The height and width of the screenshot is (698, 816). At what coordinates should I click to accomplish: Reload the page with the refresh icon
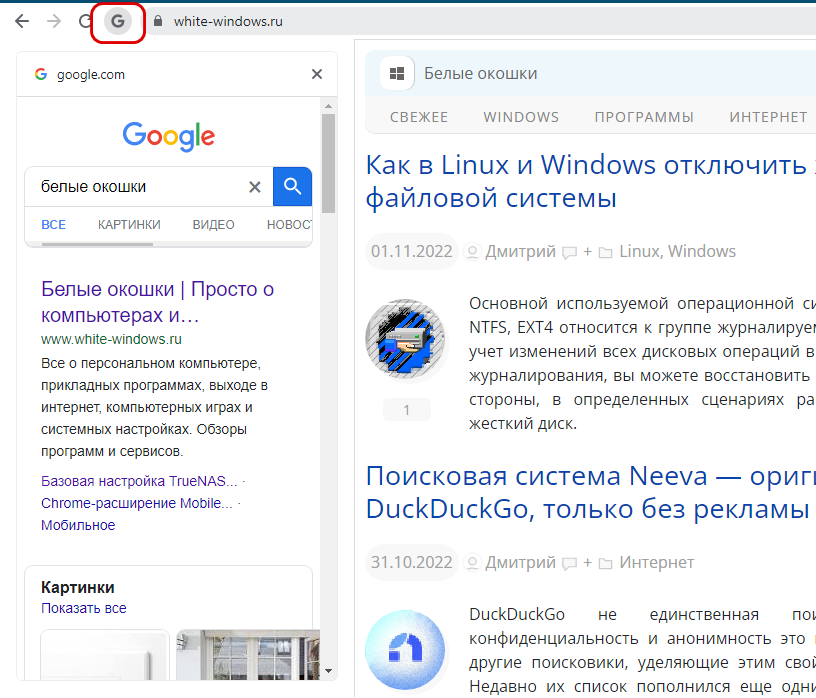coord(84,21)
